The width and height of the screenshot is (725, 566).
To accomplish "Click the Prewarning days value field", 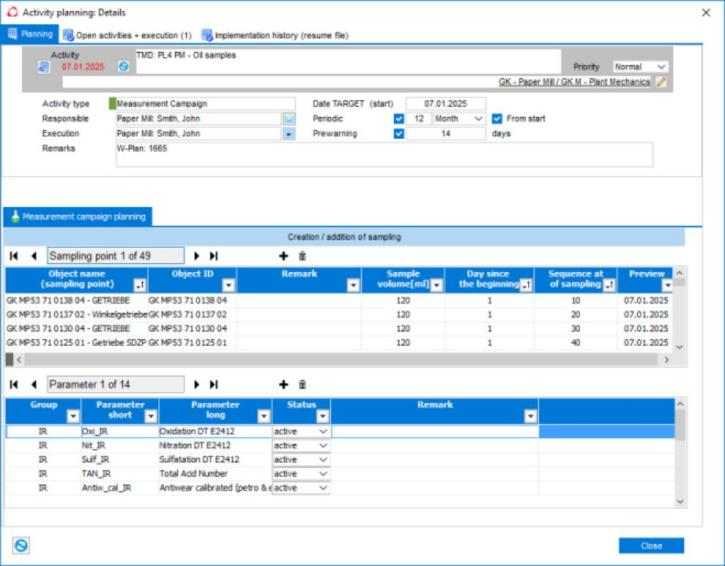I will pyautogui.click(x=446, y=134).
